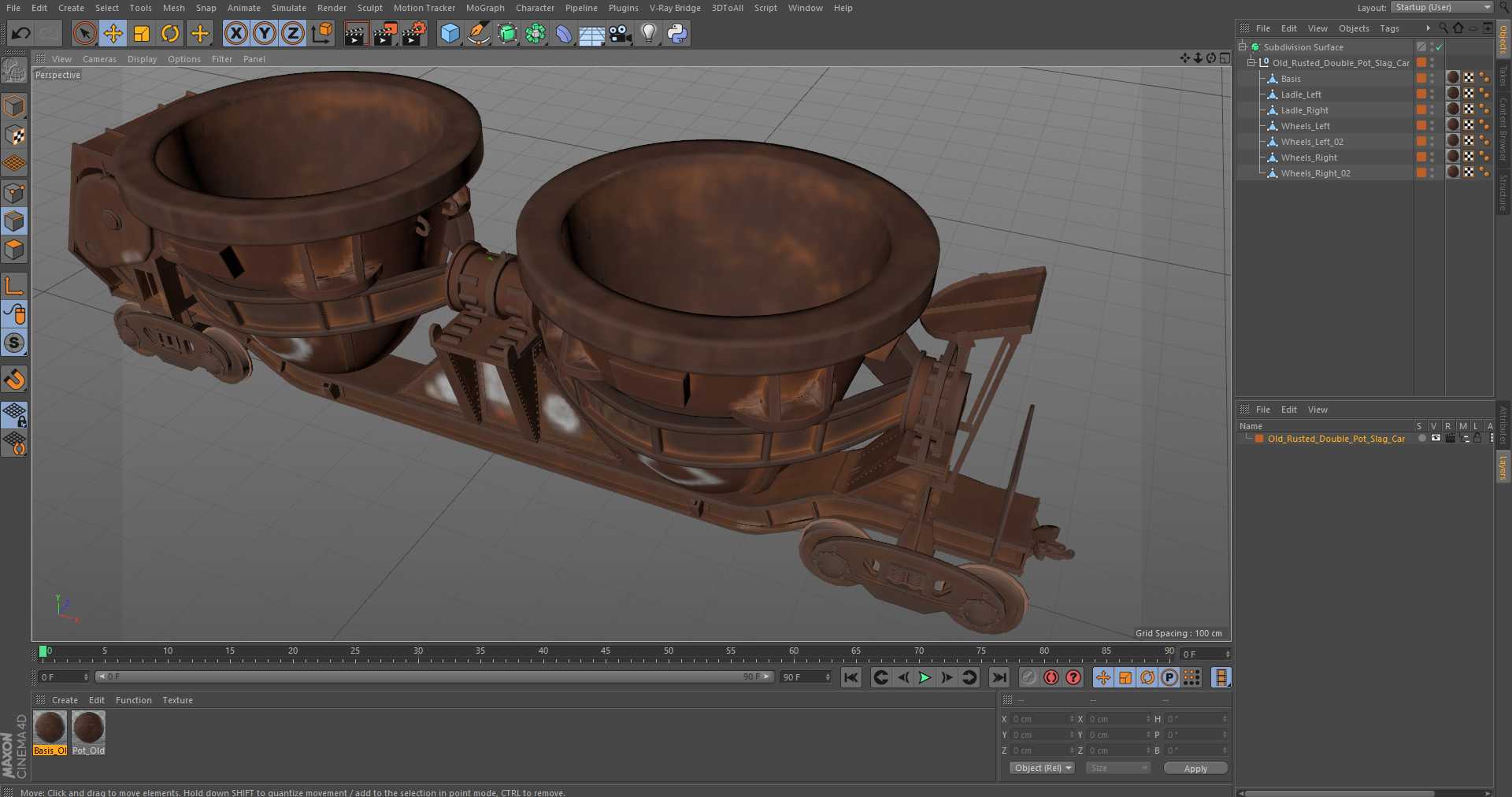The width and height of the screenshot is (1512, 797).
Task: Add Camera object icon
Action: pos(621,33)
